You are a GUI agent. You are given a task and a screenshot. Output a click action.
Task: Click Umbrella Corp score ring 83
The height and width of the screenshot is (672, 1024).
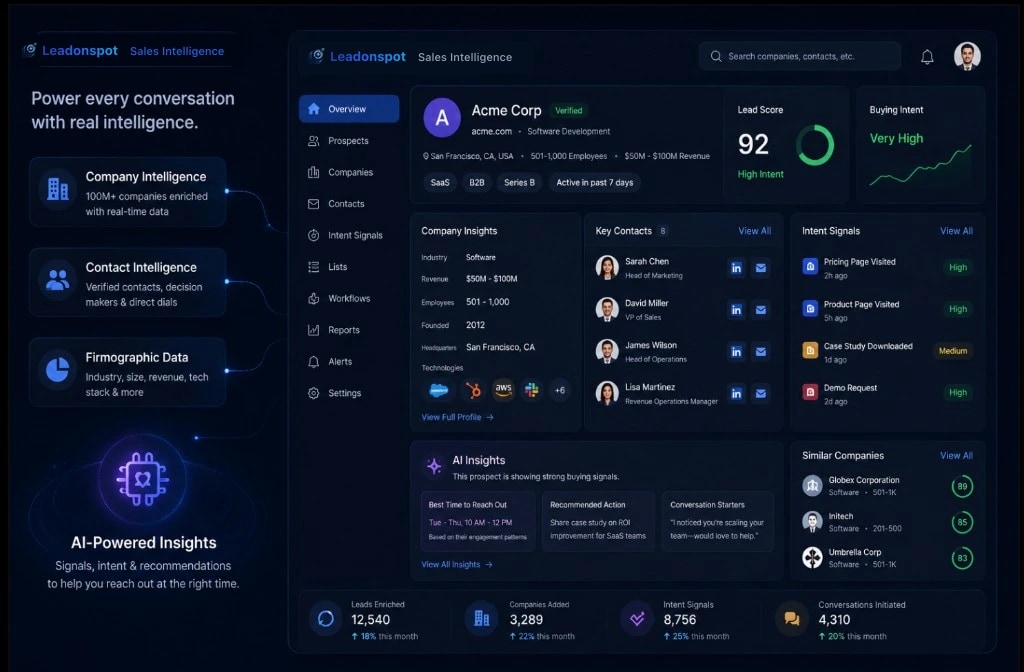click(x=962, y=558)
